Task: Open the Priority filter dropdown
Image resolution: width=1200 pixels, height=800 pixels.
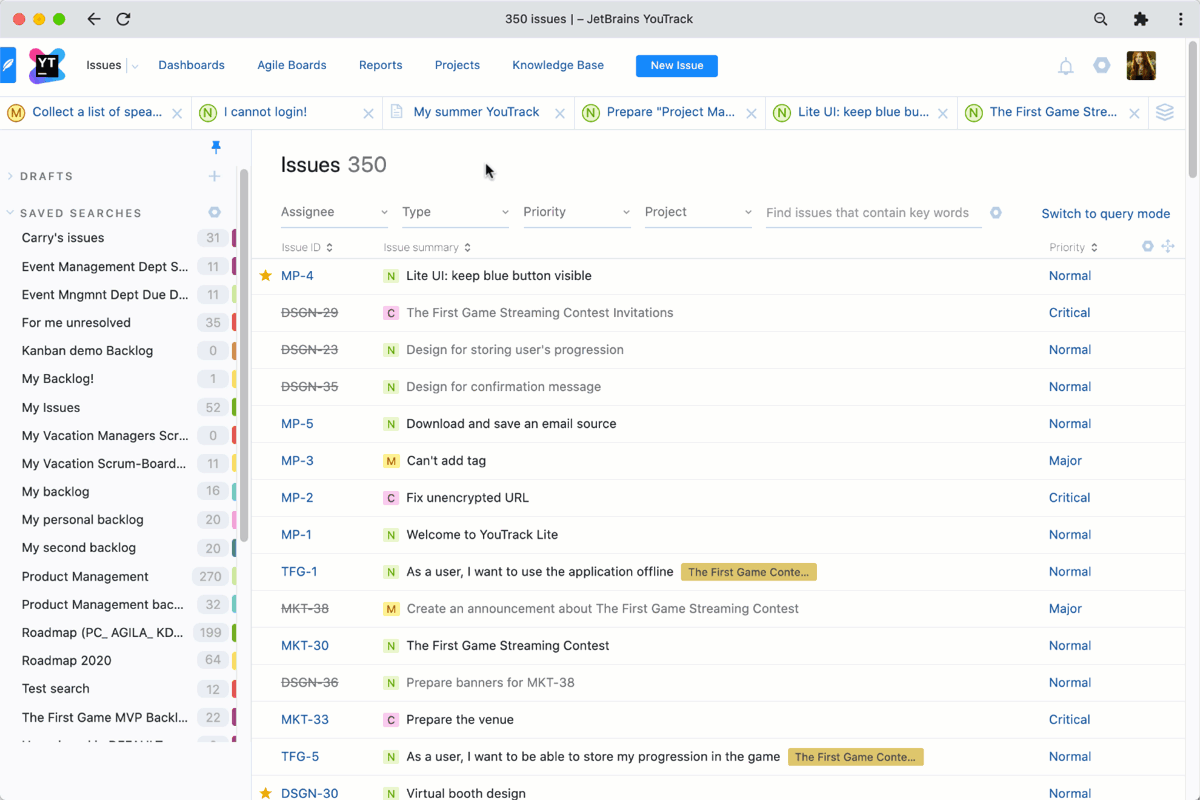Action: (x=576, y=212)
